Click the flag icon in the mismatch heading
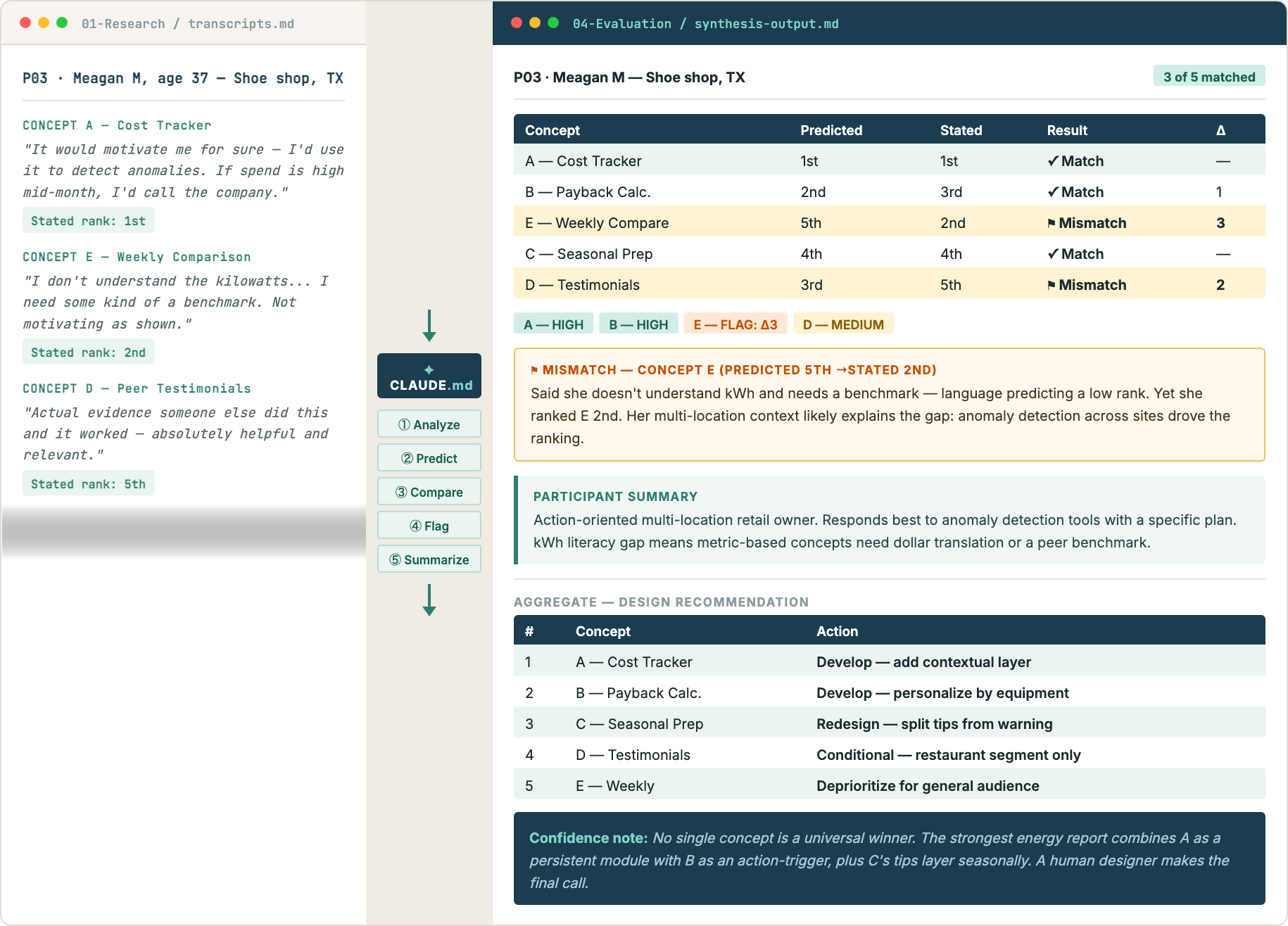The image size is (1288, 926). pos(534,369)
